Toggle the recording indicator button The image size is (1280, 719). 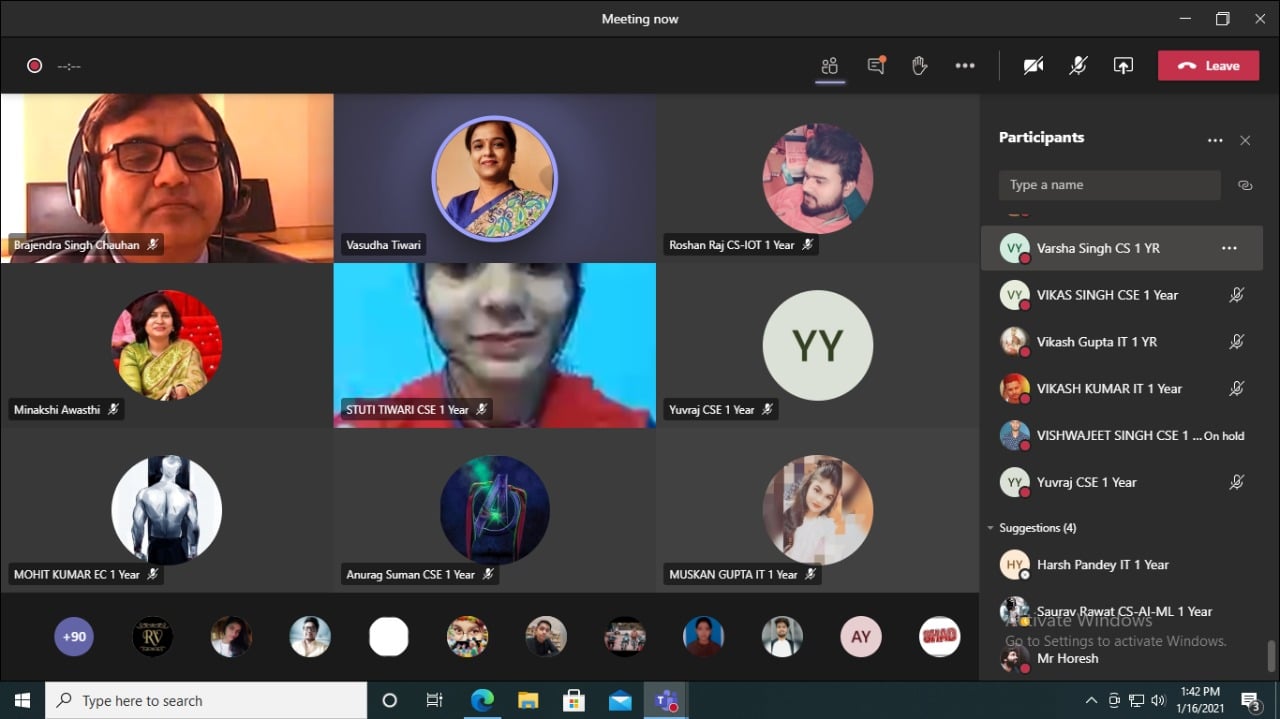(x=34, y=66)
